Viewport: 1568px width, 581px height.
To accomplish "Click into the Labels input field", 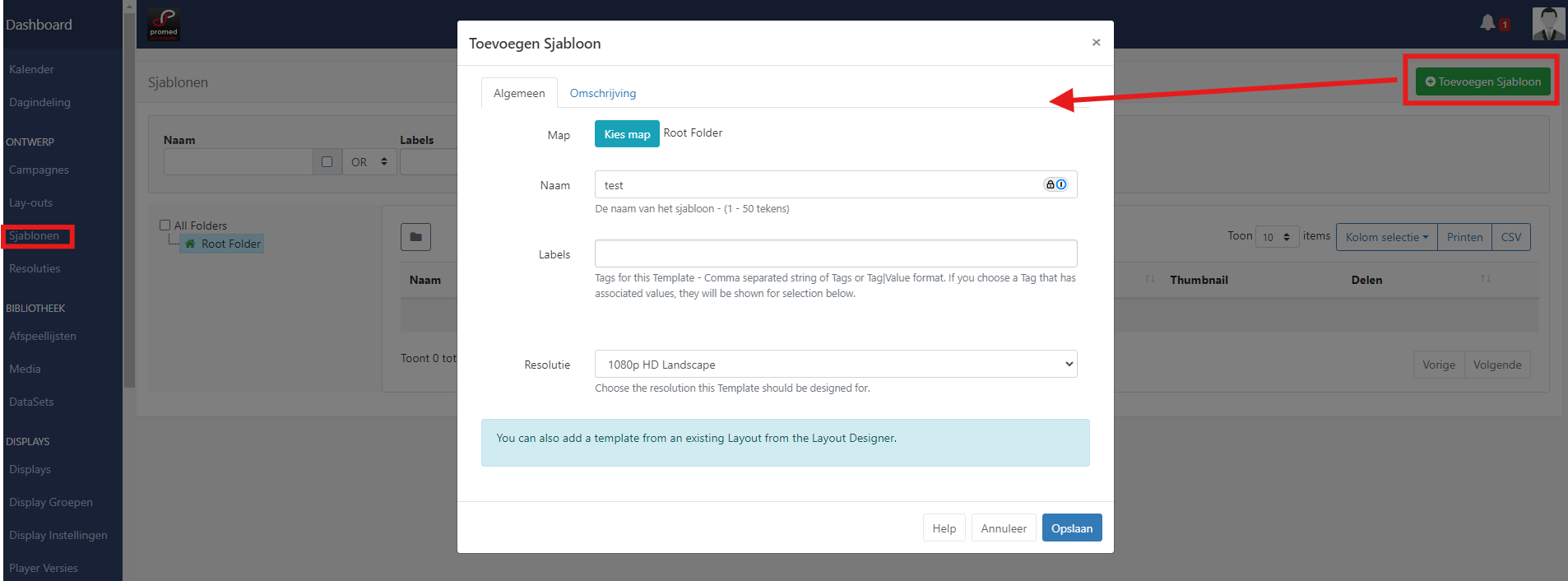I will (835, 253).
